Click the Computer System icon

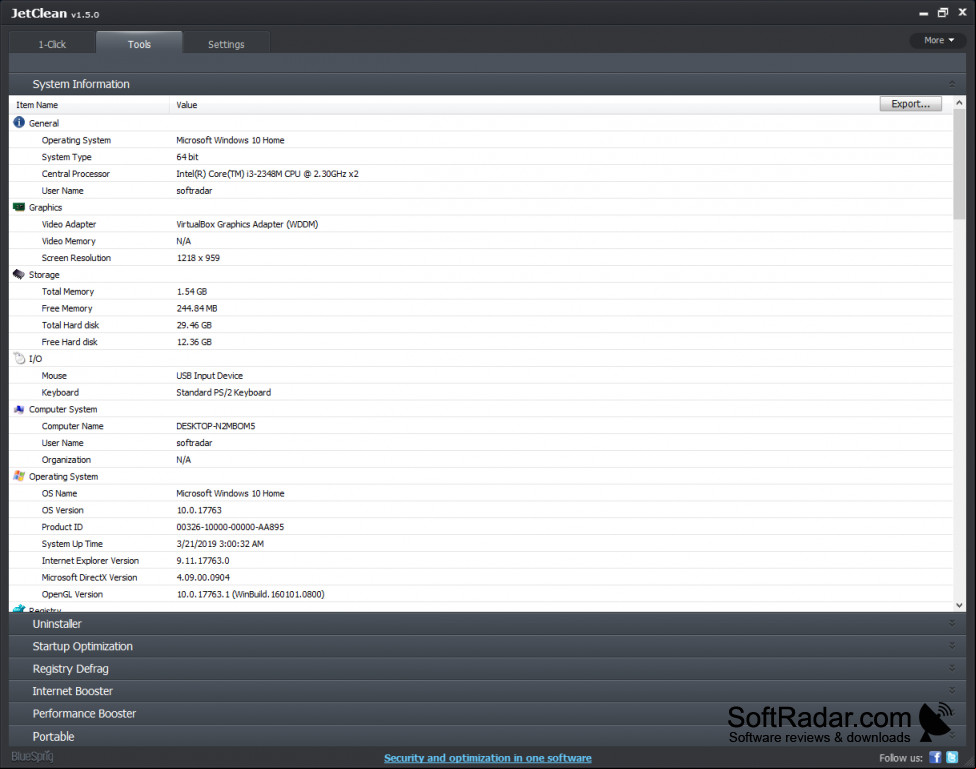coord(19,409)
